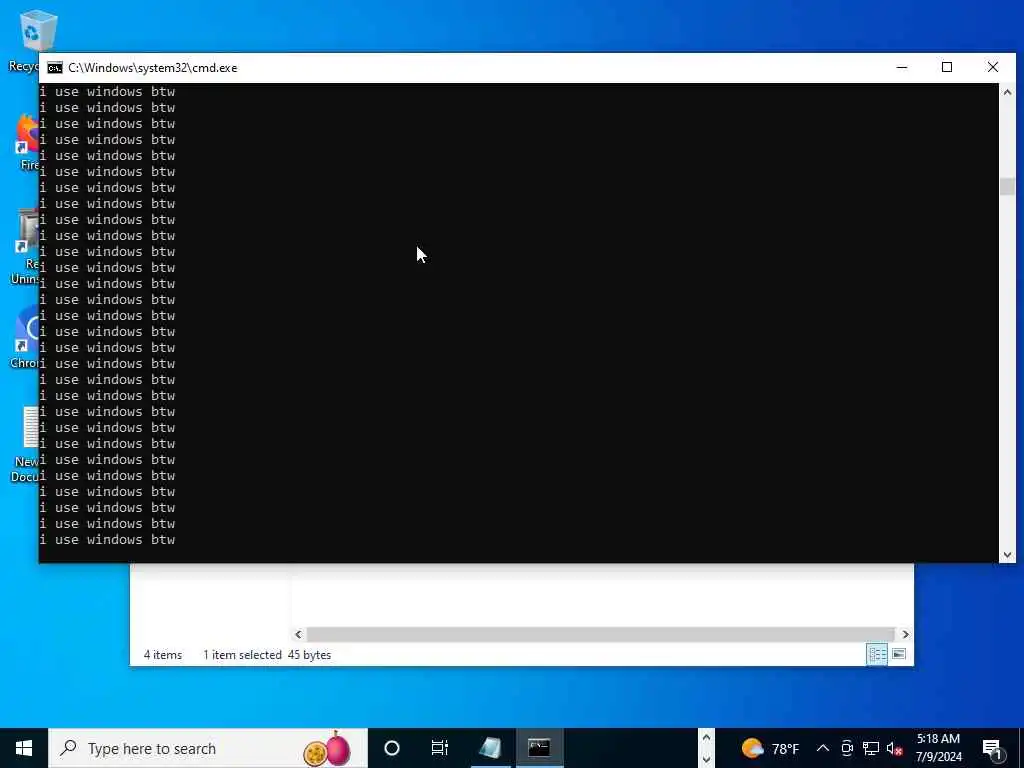
Task: Click the cmd scrollbar down arrow
Action: tap(1007, 554)
